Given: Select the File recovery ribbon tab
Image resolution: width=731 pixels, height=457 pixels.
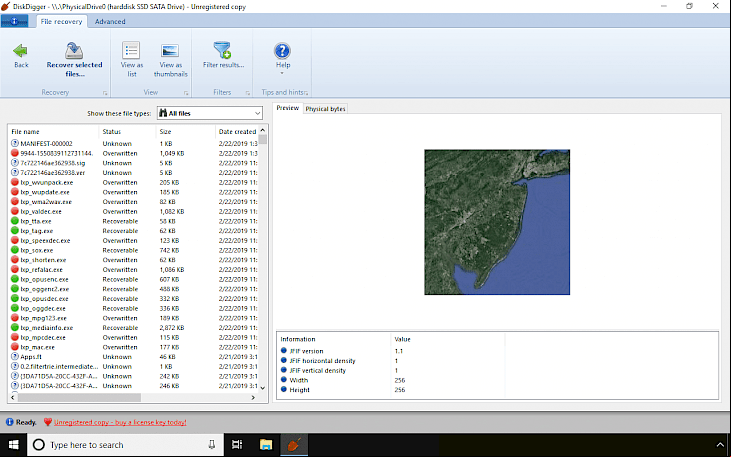Looking at the screenshot, I should click(x=61, y=21).
